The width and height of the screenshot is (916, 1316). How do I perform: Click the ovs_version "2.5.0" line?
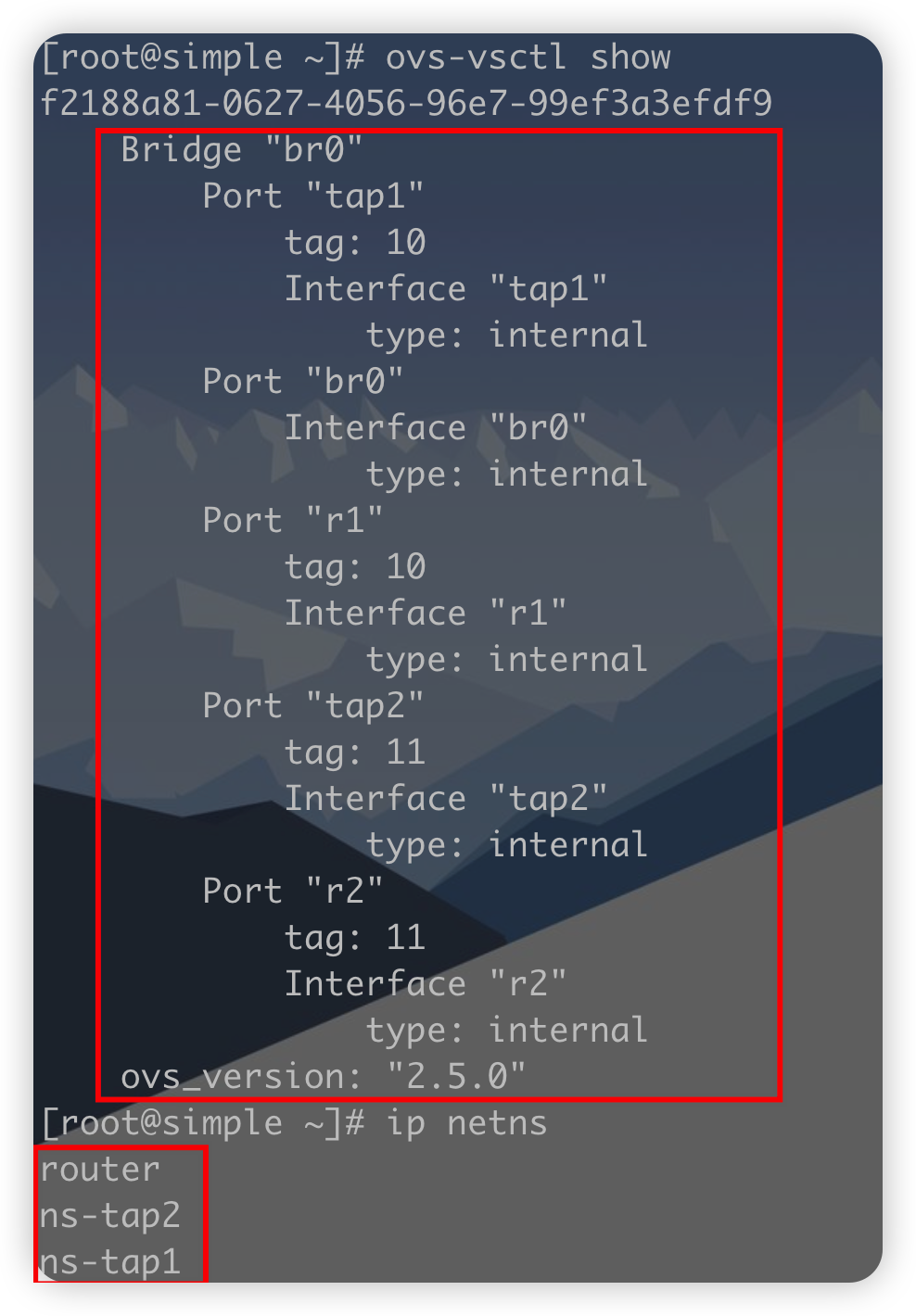323,1076
